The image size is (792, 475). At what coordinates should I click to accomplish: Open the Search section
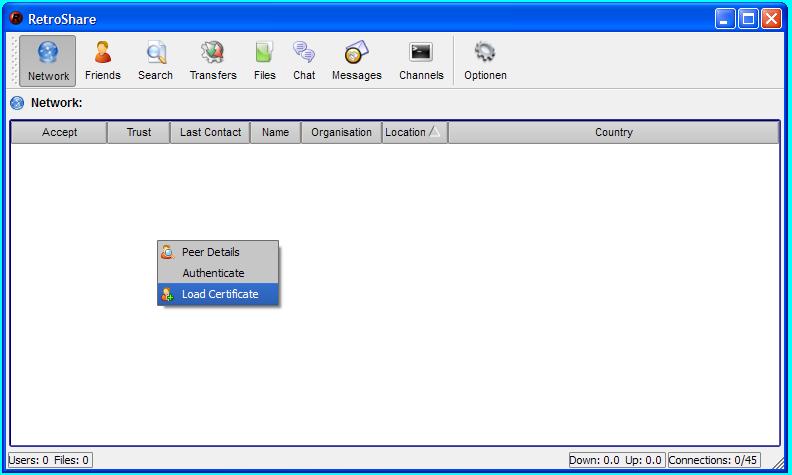155,61
